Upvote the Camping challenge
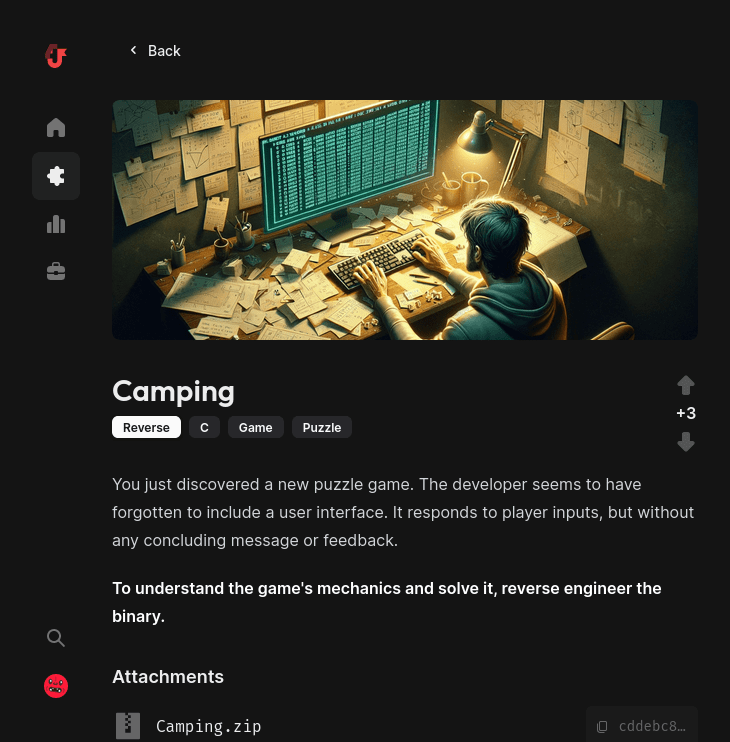 [x=686, y=385]
